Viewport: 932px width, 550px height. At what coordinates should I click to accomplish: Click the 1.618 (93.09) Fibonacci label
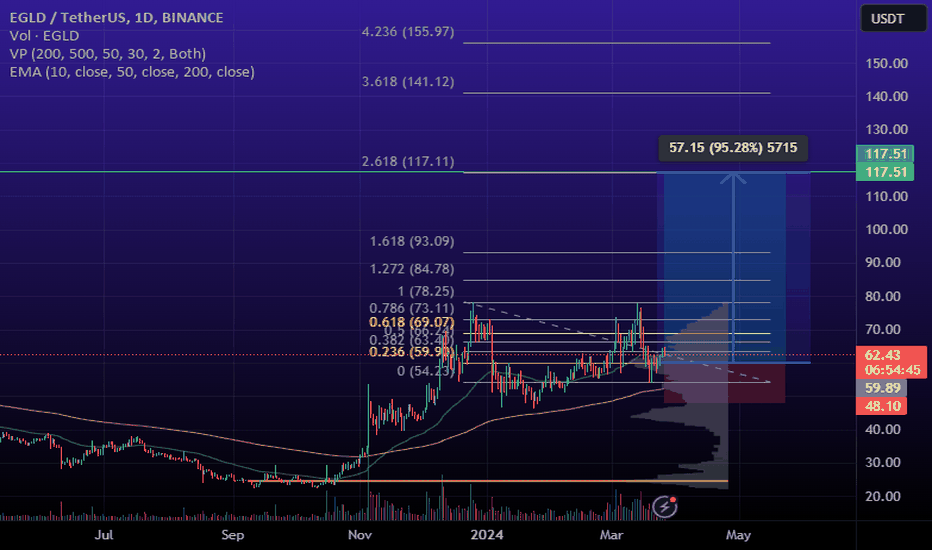(412, 241)
